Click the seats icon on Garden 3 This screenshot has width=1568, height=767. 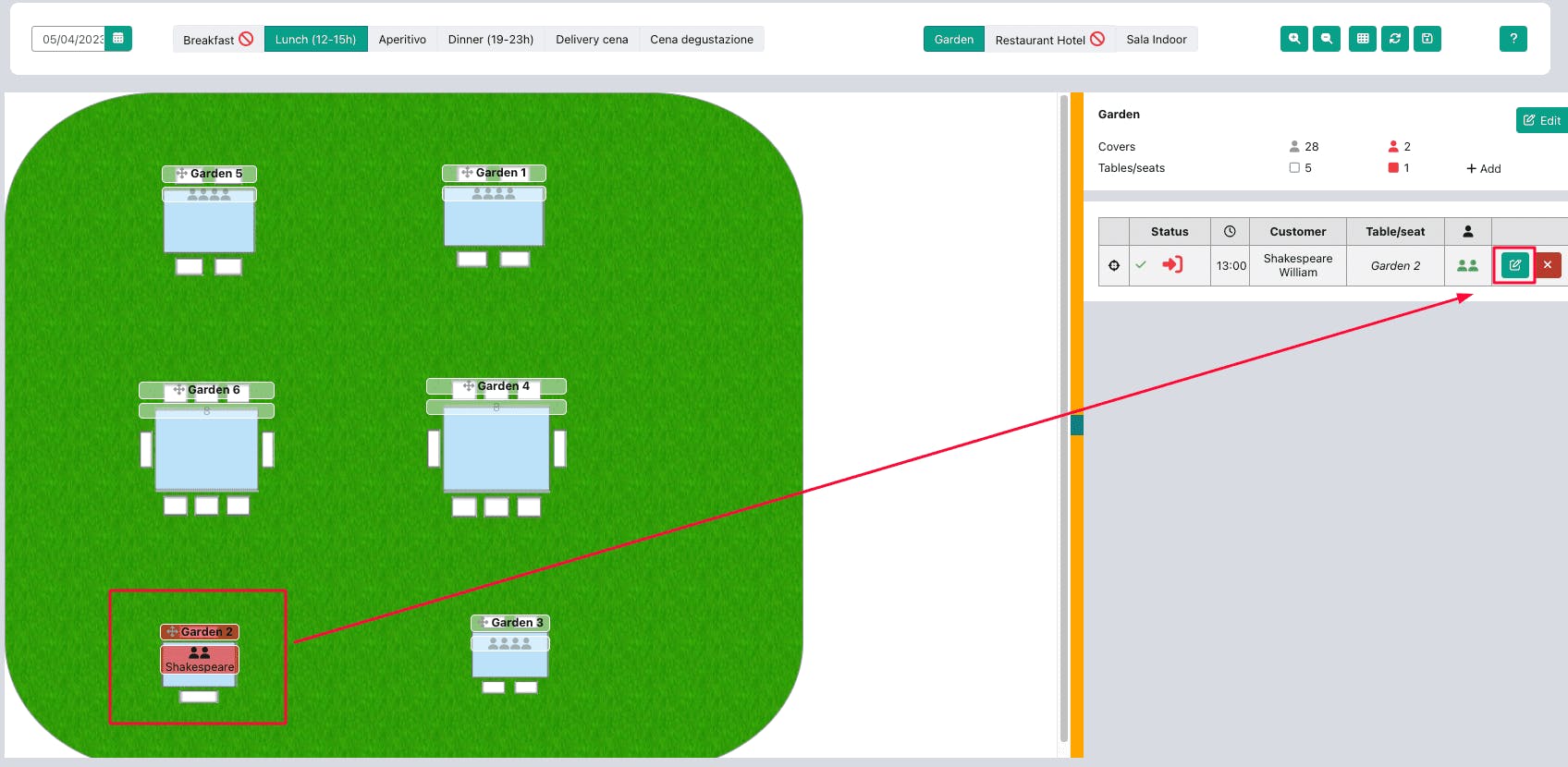pos(509,643)
